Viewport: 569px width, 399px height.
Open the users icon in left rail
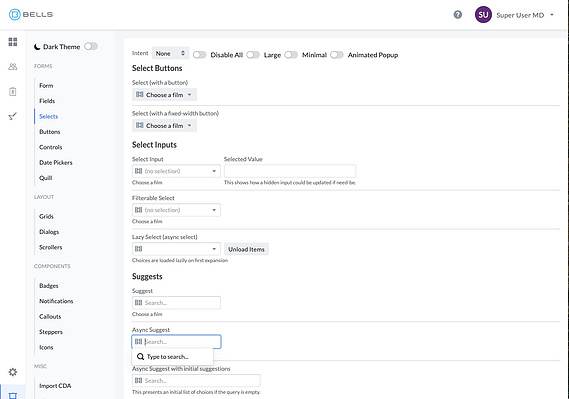[13, 66]
